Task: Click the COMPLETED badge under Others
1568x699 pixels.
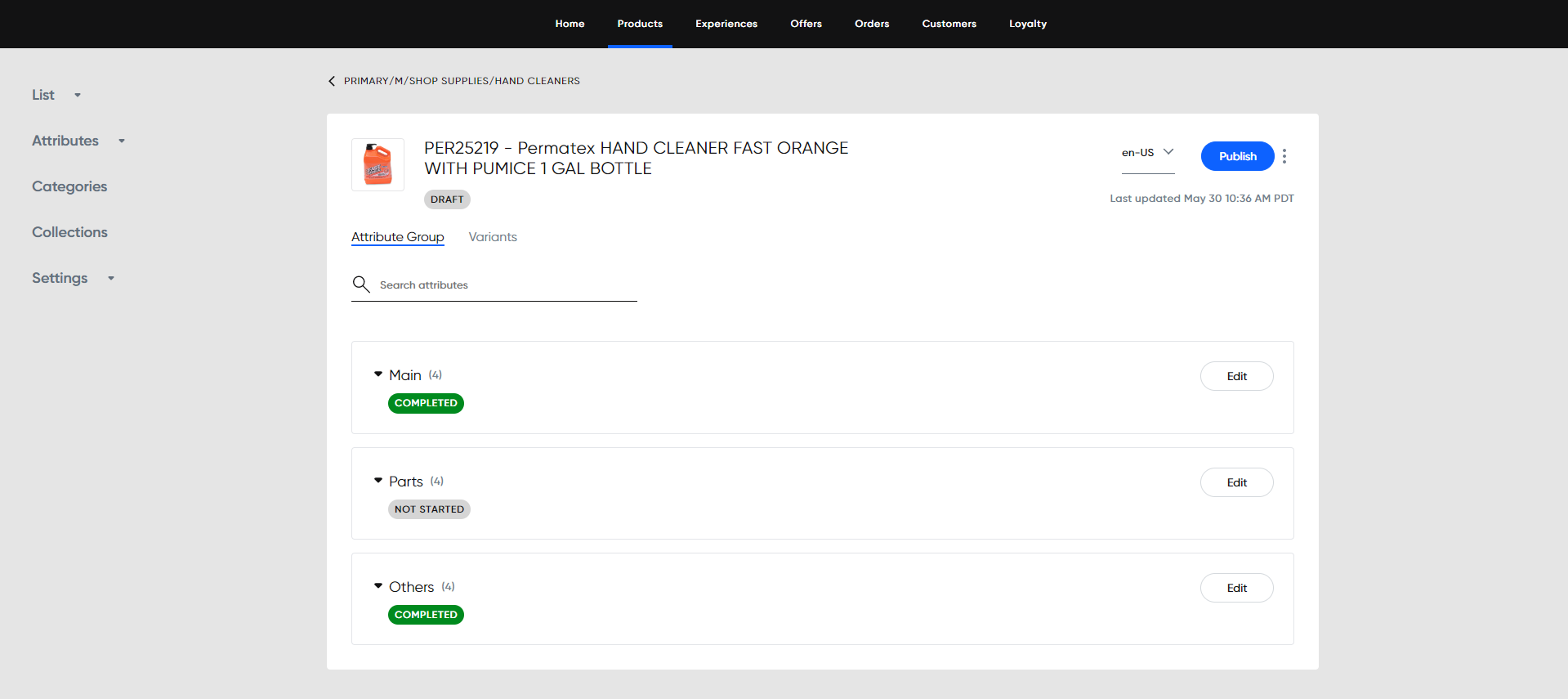Action: pyautogui.click(x=426, y=615)
